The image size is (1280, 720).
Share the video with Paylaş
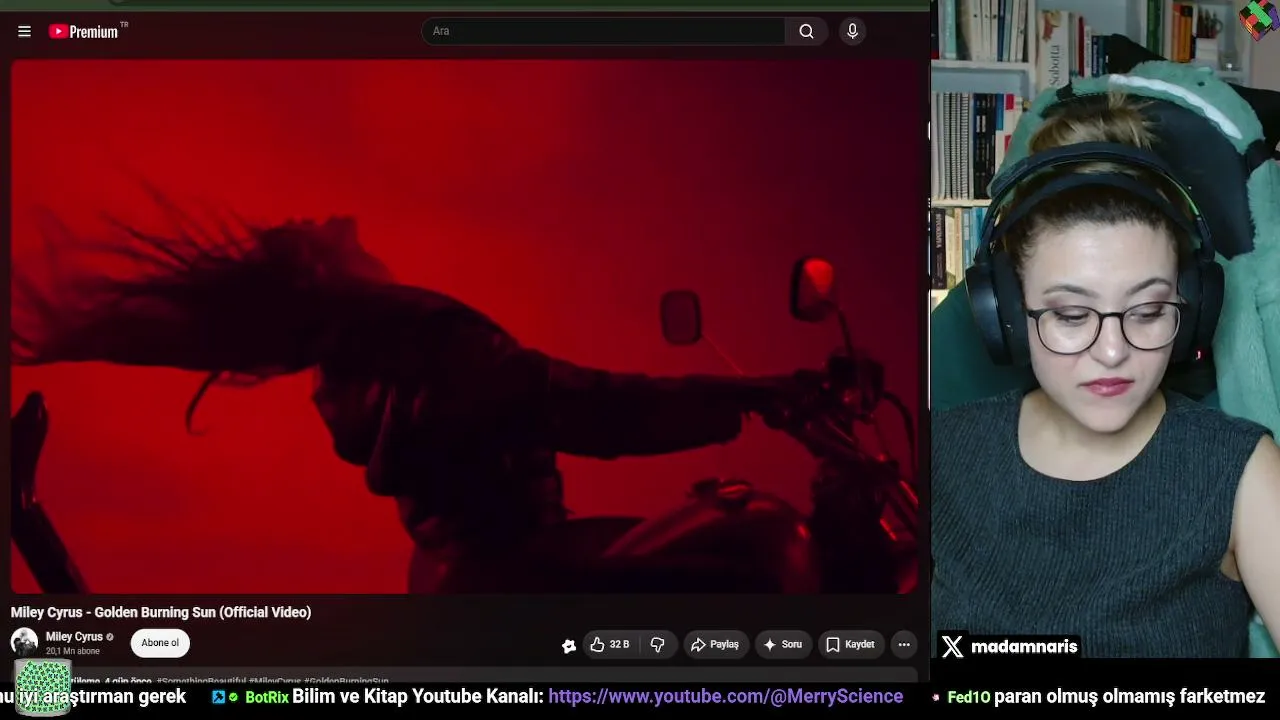(x=715, y=645)
